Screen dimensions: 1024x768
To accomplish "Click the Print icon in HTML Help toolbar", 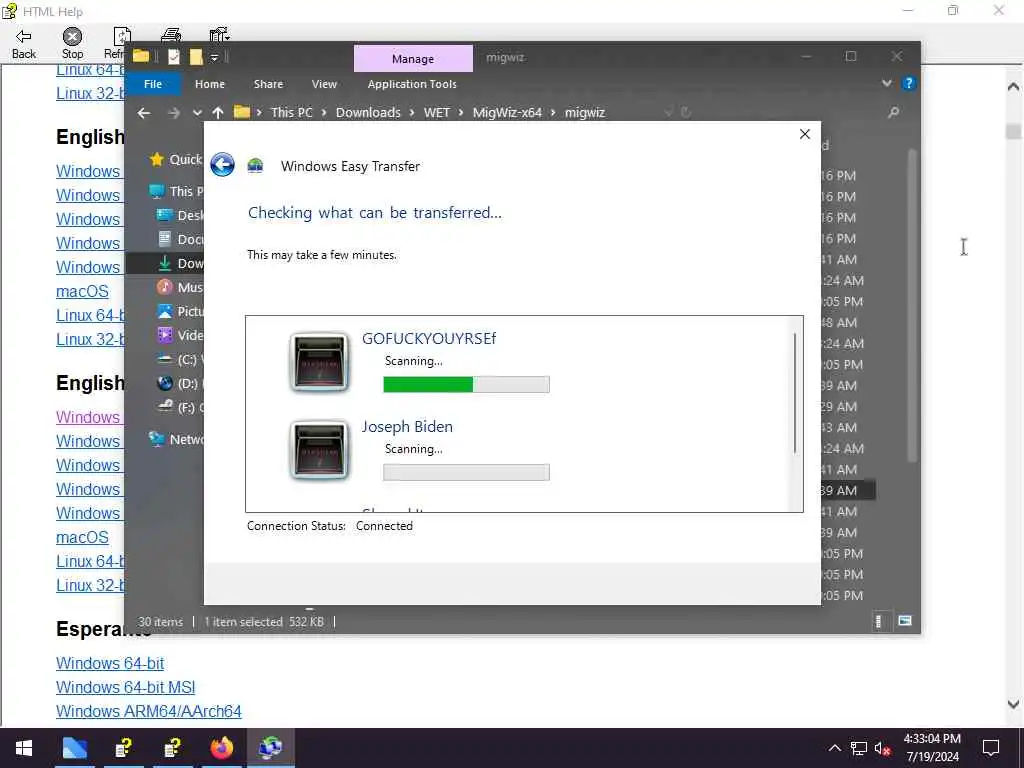I will point(171,35).
